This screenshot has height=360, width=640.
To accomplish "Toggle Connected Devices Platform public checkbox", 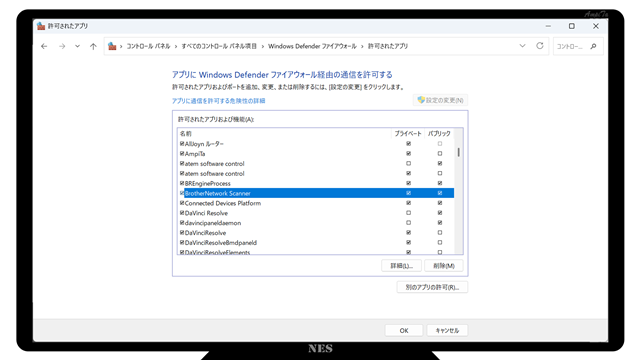I will (440, 203).
